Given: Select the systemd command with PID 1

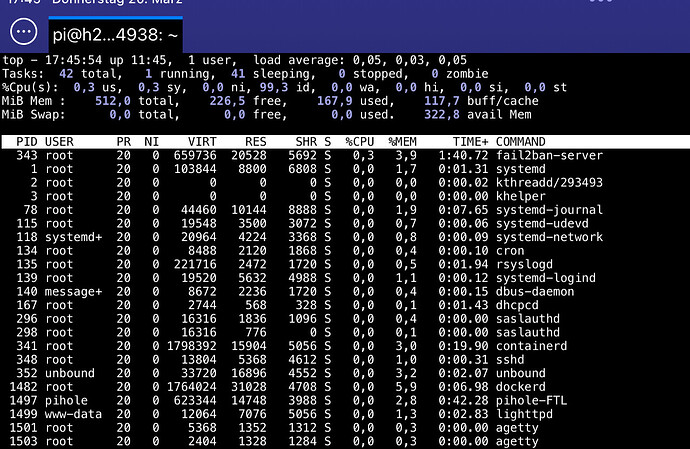Looking at the screenshot, I should tap(521, 169).
